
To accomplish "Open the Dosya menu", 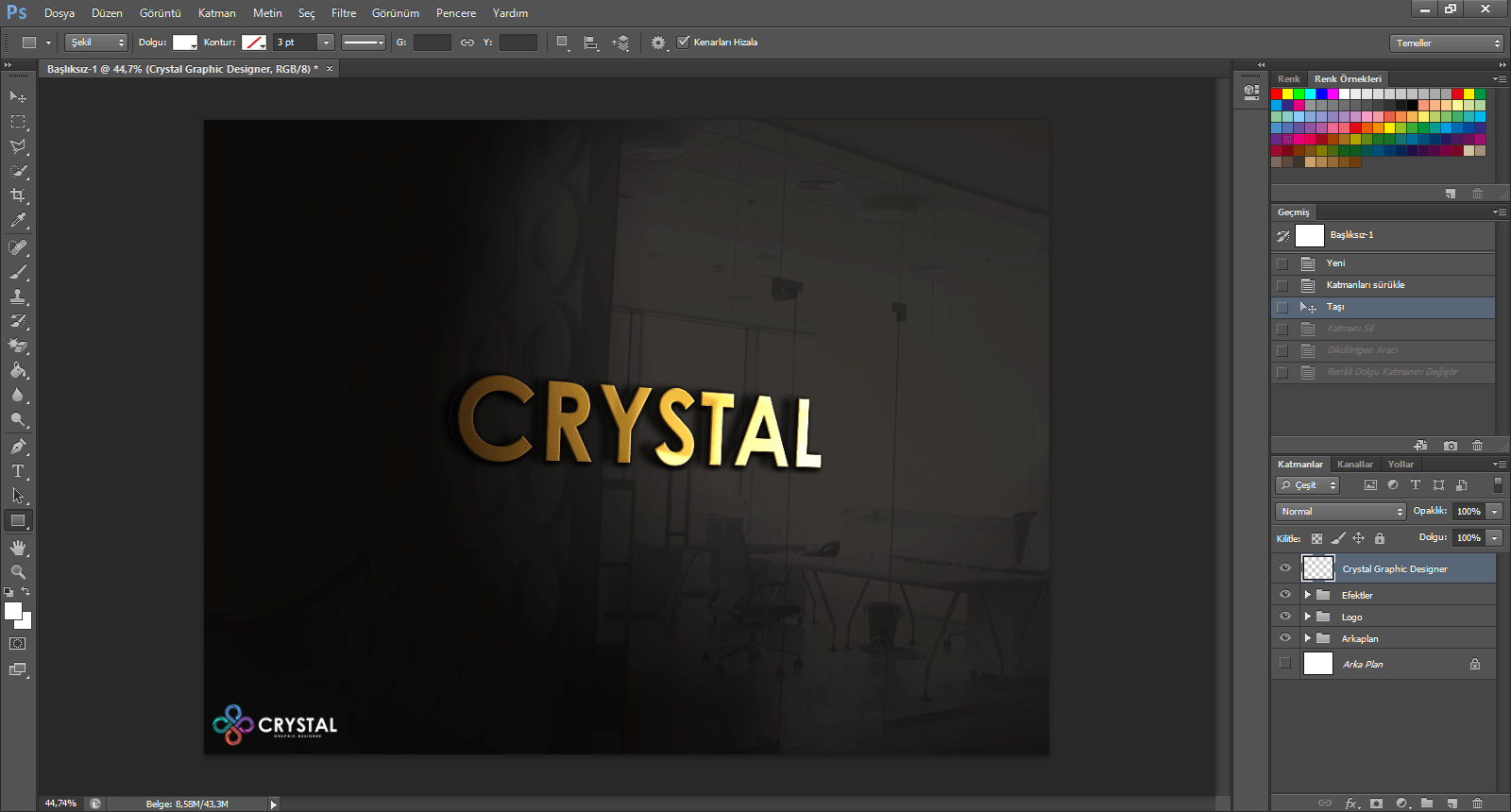I will coord(59,13).
